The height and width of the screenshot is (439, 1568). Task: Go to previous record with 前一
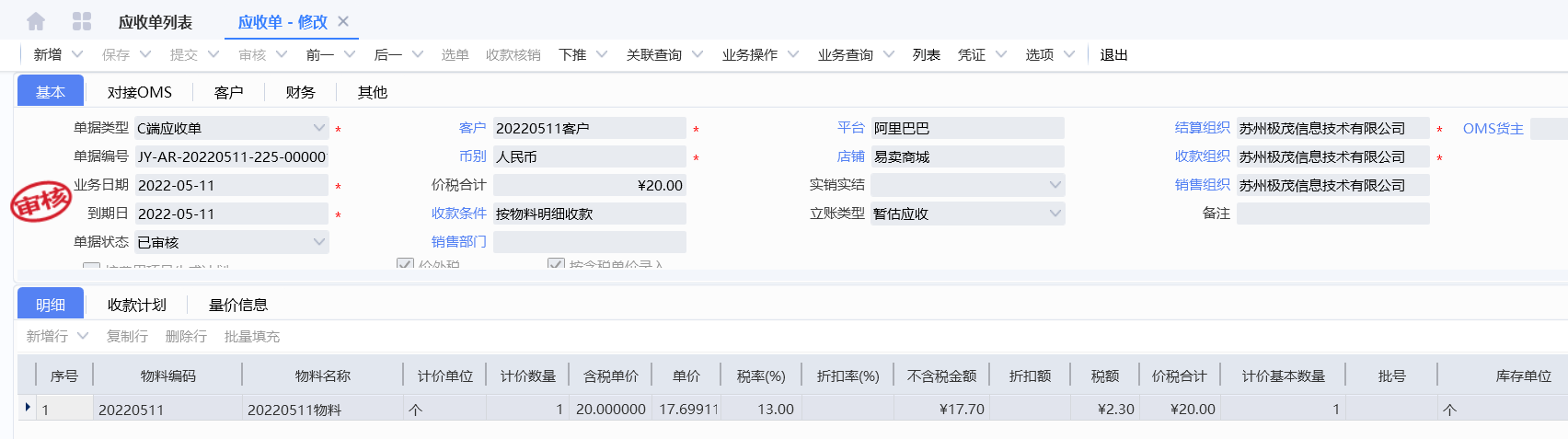pos(320,54)
